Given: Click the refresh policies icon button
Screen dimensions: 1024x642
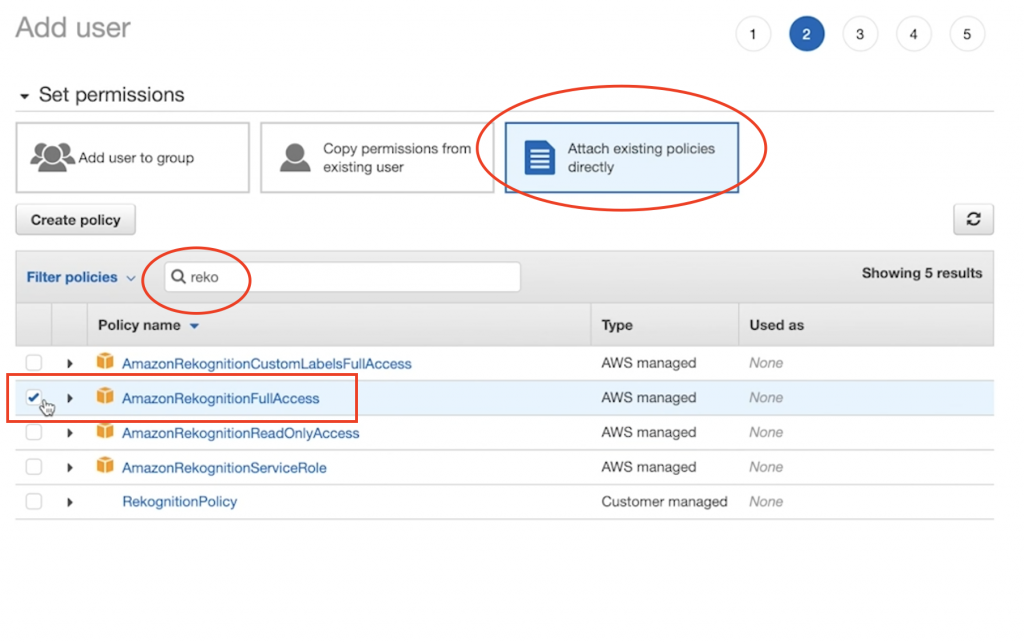Looking at the screenshot, I should (973, 219).
